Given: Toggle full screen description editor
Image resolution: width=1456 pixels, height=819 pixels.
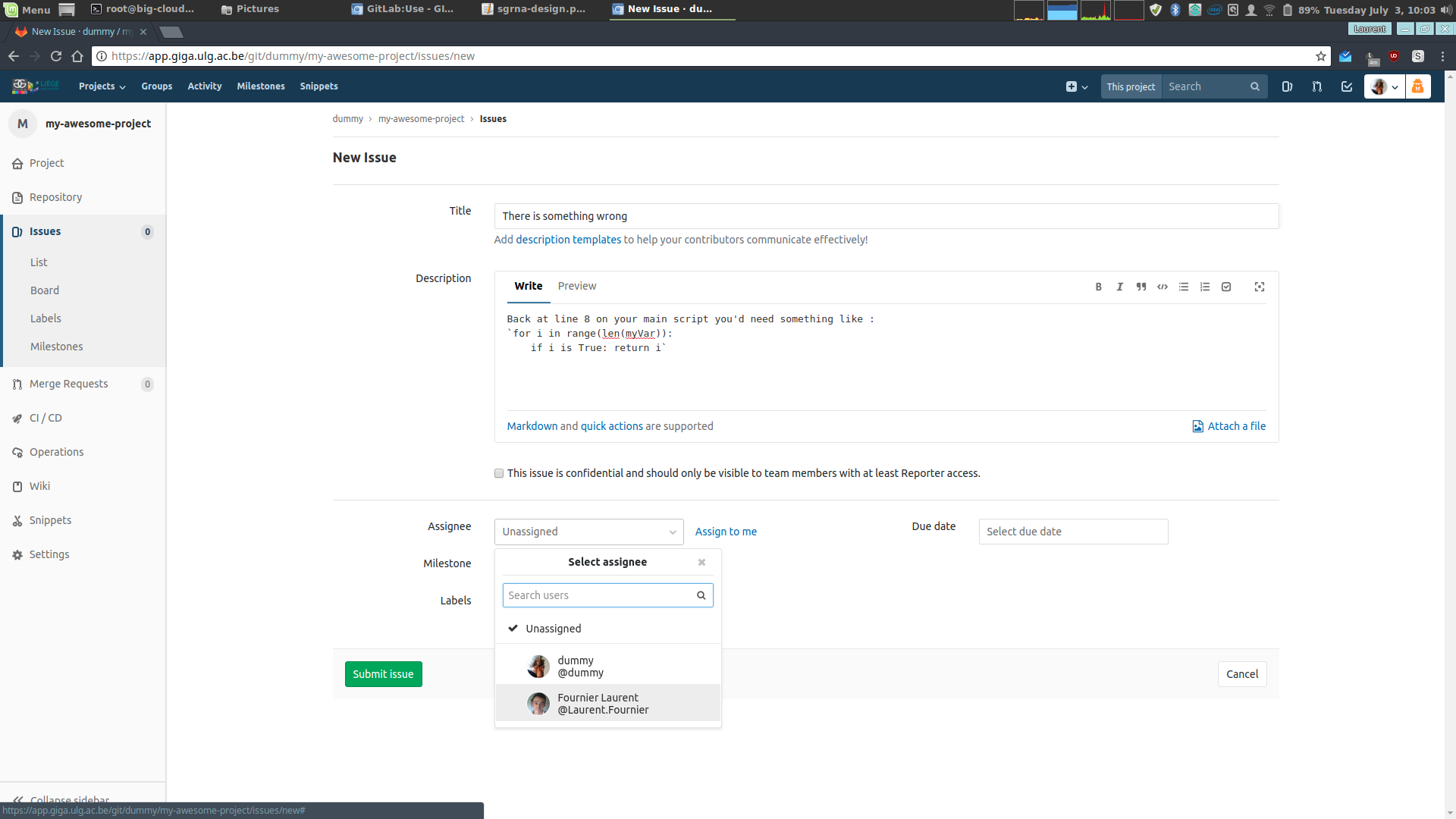Looking at the screenshot, I should (x=1260, y=287).
